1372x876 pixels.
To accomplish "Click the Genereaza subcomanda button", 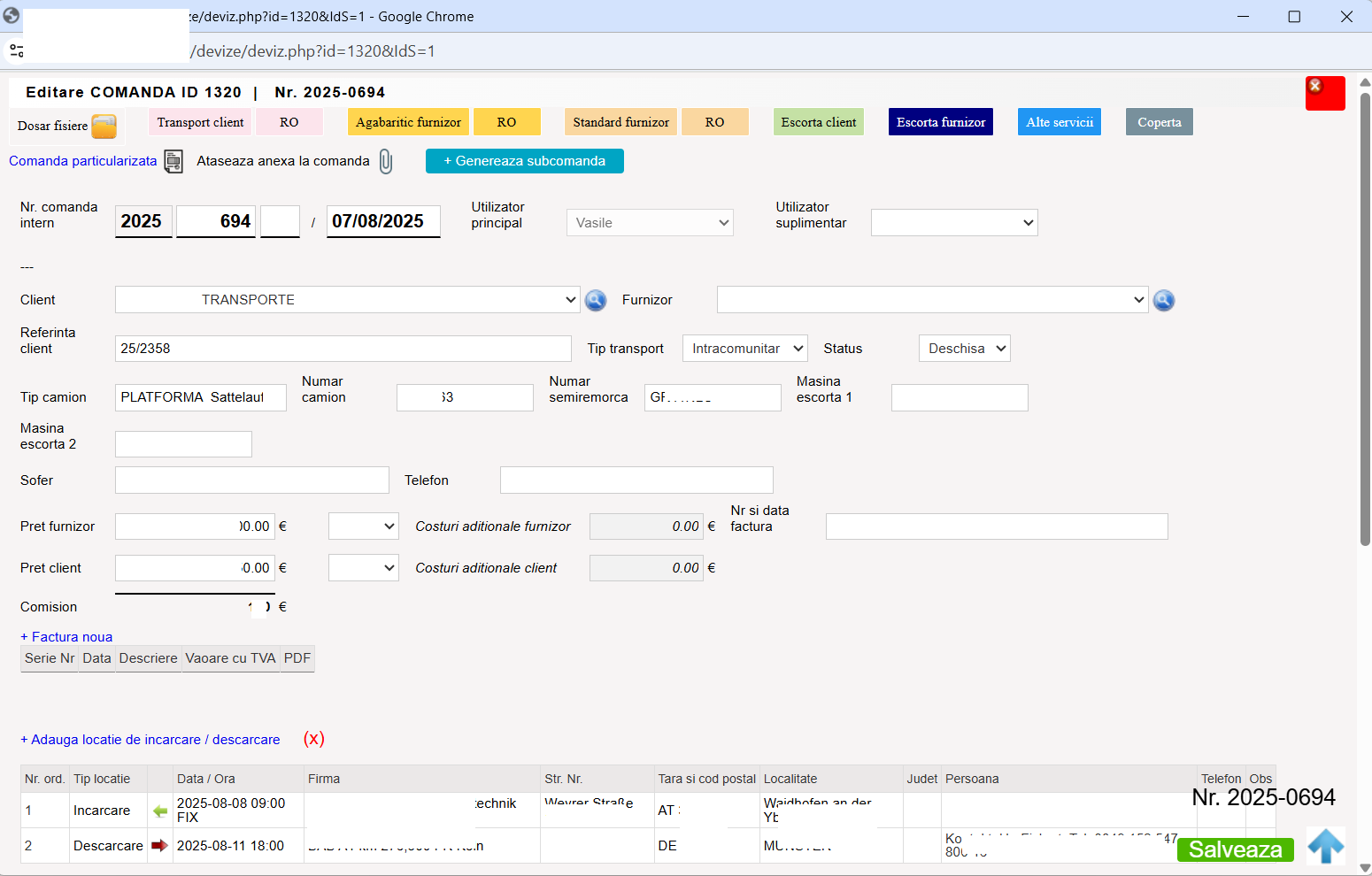I will point(525,161).
